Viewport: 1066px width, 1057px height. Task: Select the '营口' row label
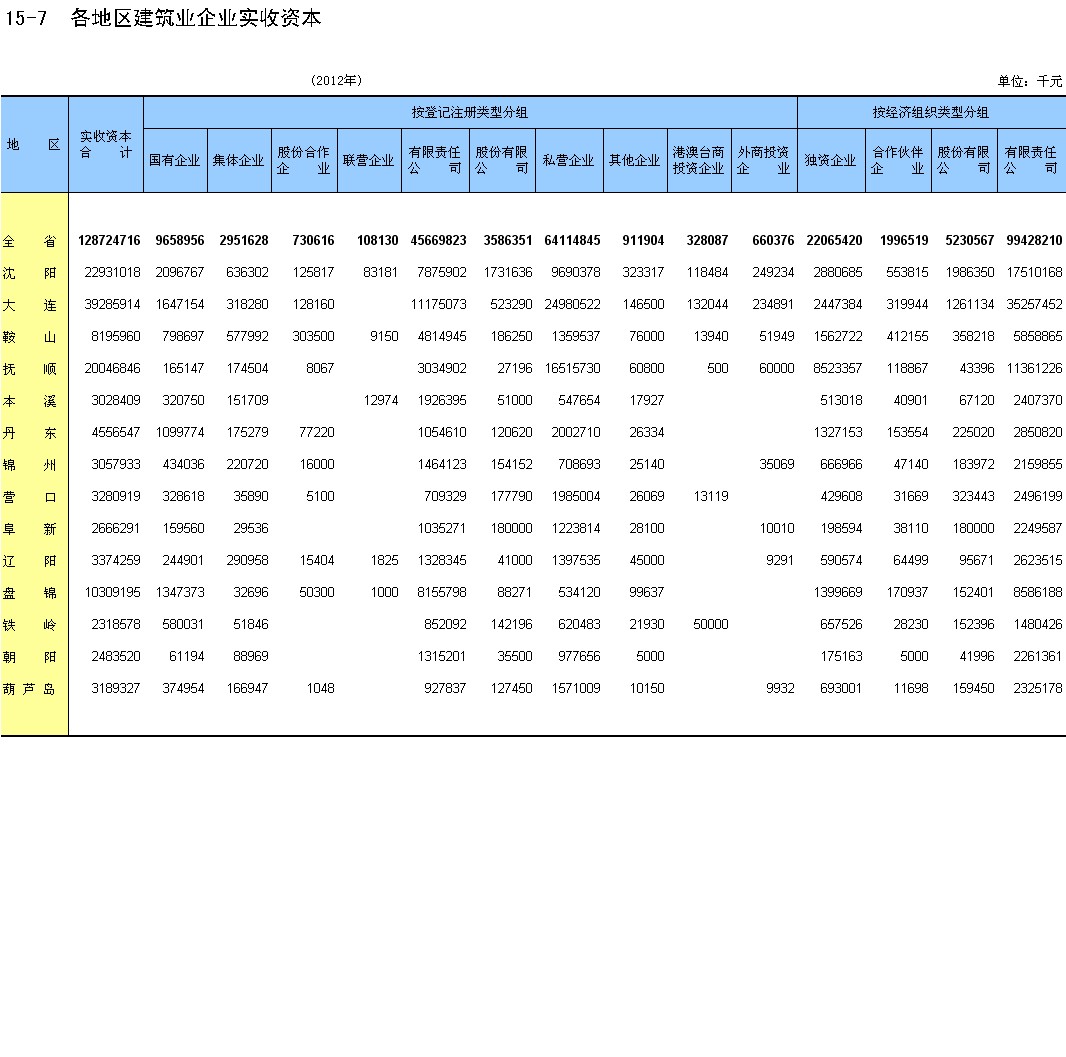(x=30, y=497)
